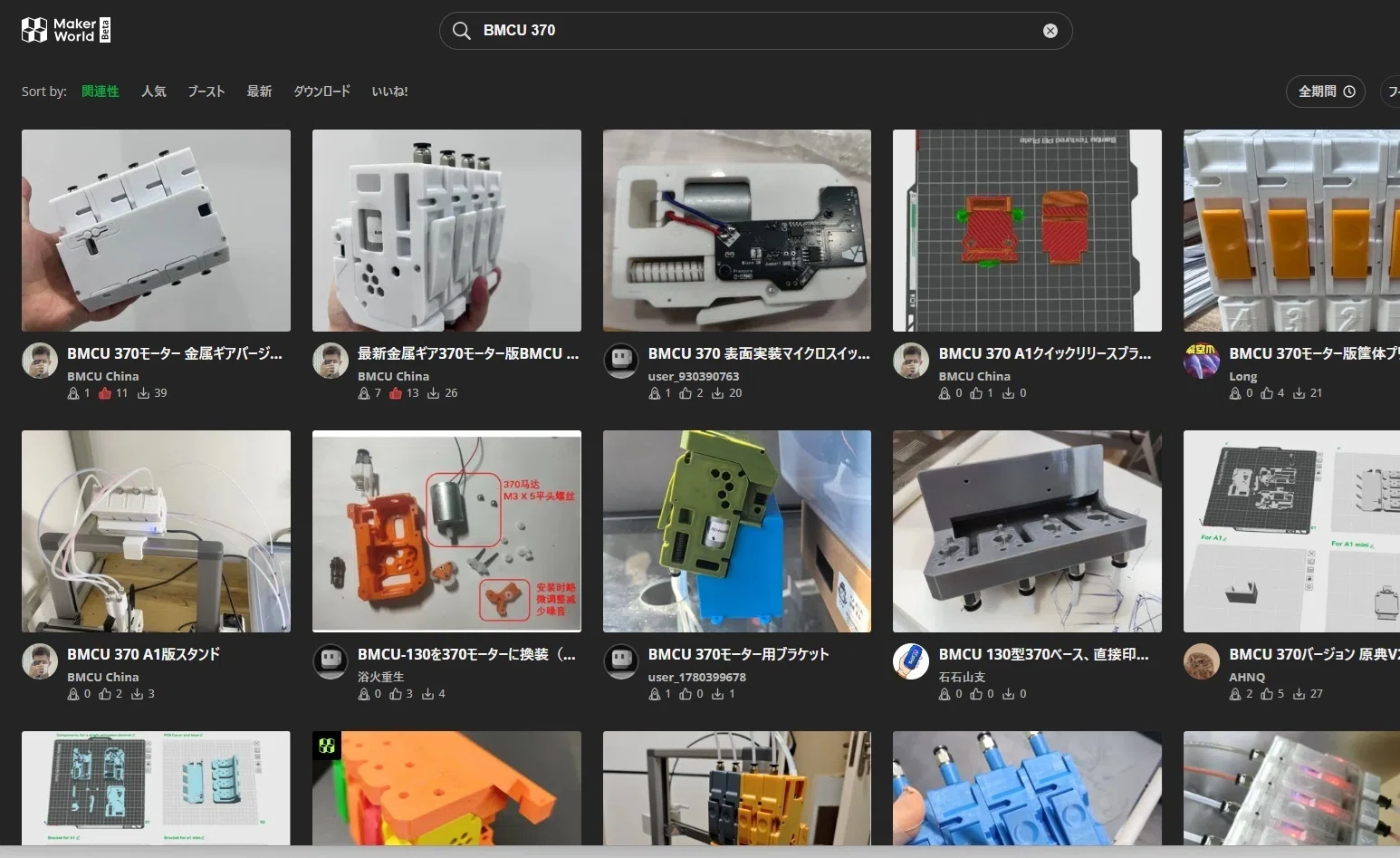Open author name 浴火重生

coord(381,677)
